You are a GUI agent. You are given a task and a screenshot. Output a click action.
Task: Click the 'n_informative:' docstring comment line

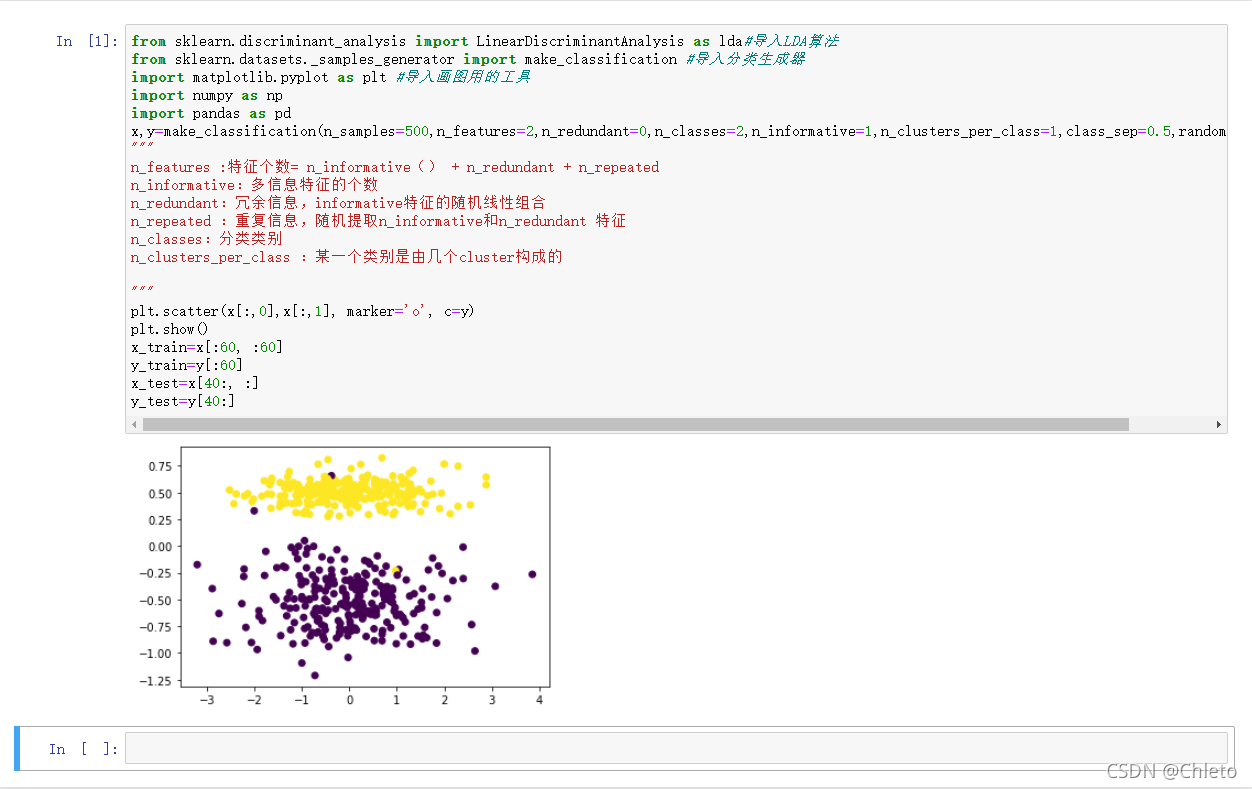pos(255,185)
